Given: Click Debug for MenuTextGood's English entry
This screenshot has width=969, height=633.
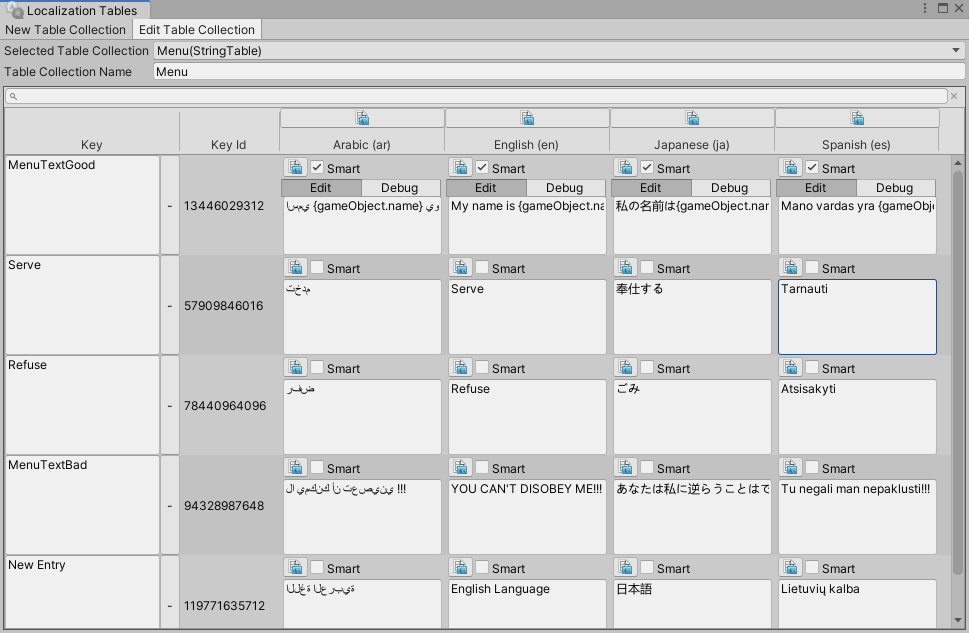Looking at the screenshot, I should coord(566,187).
